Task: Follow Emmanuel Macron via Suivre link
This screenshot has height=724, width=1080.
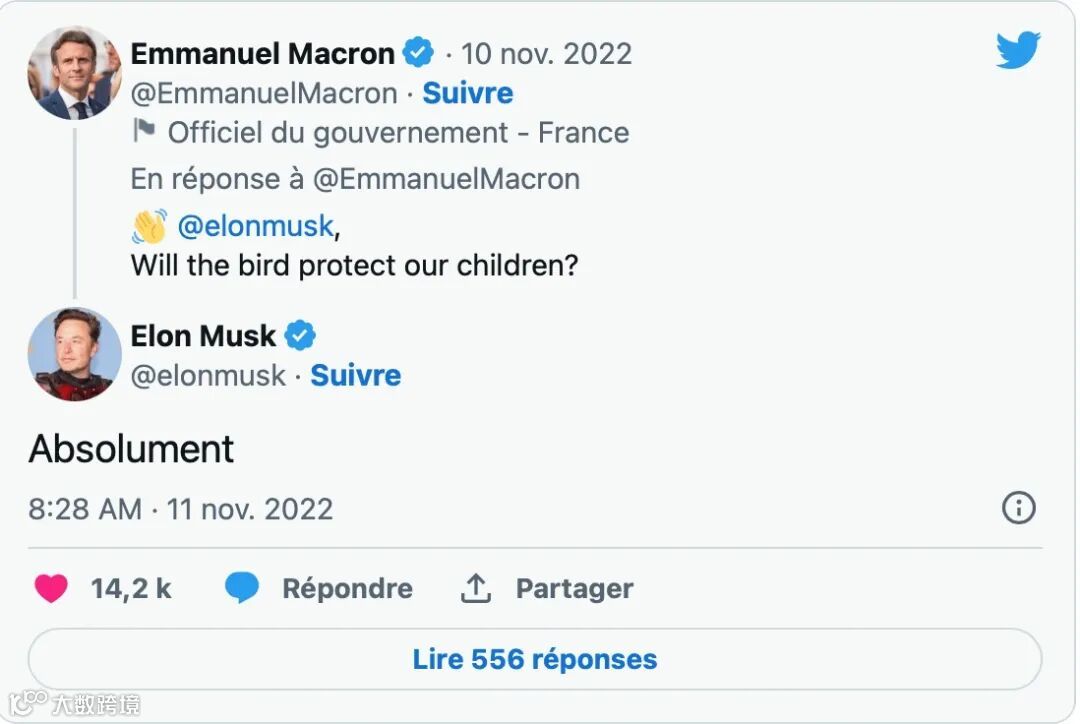Action: click(468, 93)
